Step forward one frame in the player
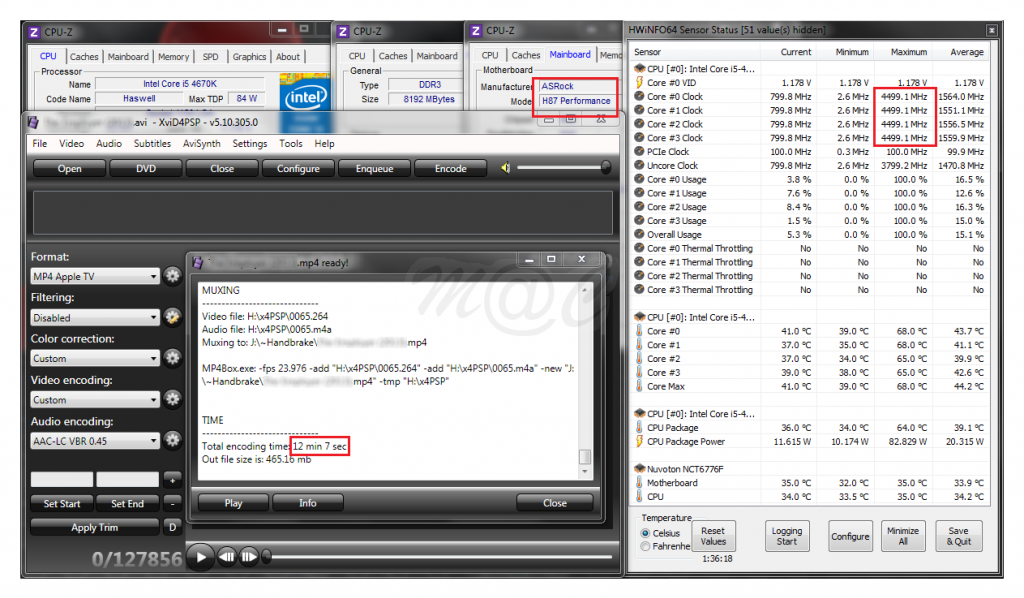Screen dimensions: 1024x598 click(250, 556)
